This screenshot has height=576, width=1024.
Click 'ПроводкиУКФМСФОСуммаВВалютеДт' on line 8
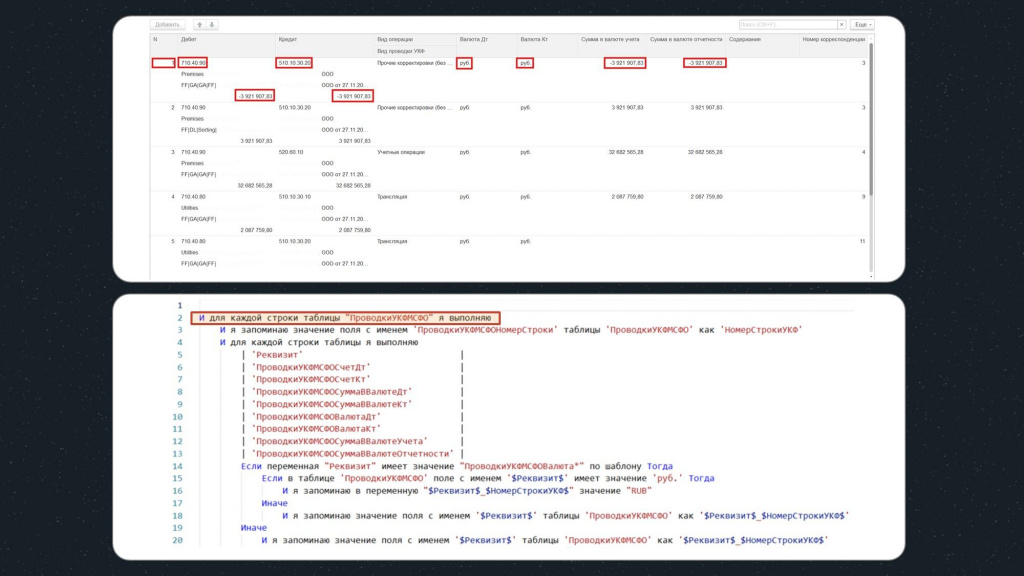tap(332, 392)
